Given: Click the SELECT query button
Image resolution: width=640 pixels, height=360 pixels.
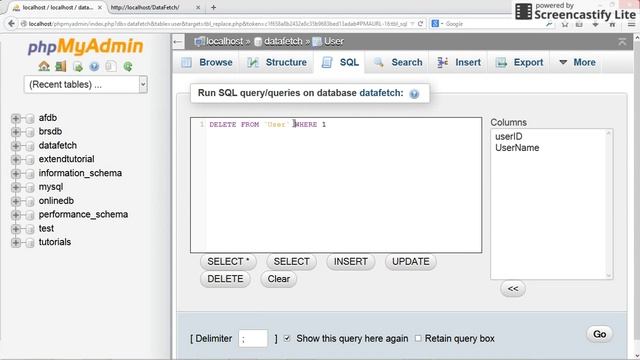Looking at the screenshot, I should click(x=291, y=262).
